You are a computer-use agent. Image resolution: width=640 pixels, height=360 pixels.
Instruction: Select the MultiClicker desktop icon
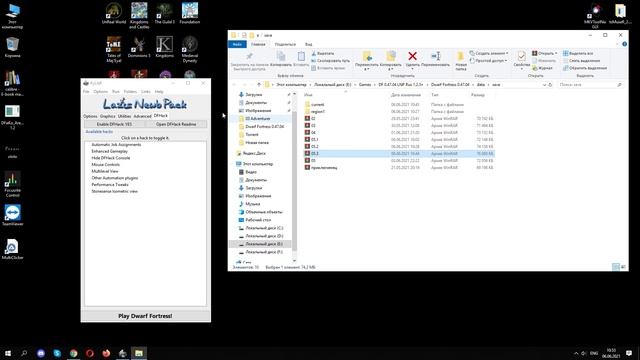click(x=12, y=249)
